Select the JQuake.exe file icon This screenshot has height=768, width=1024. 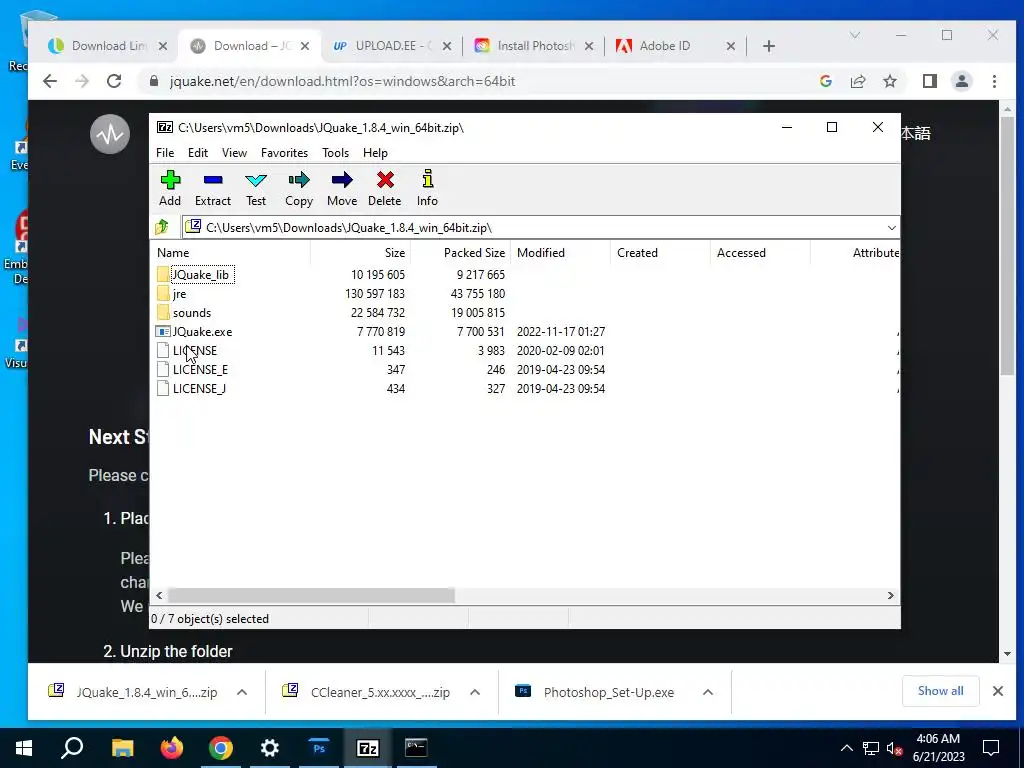click(163, 331)
